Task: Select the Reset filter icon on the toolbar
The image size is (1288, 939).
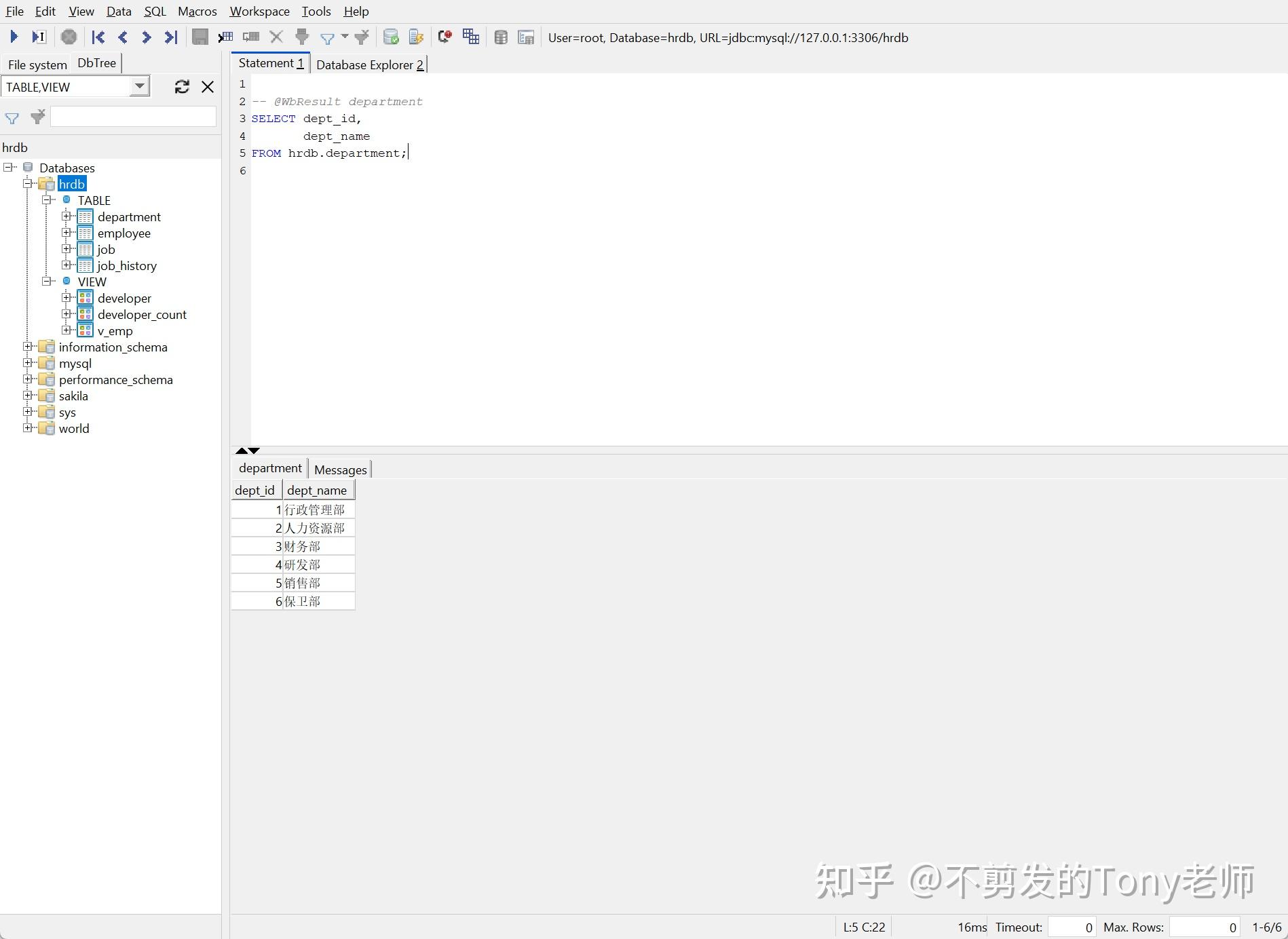Action: 361,37
